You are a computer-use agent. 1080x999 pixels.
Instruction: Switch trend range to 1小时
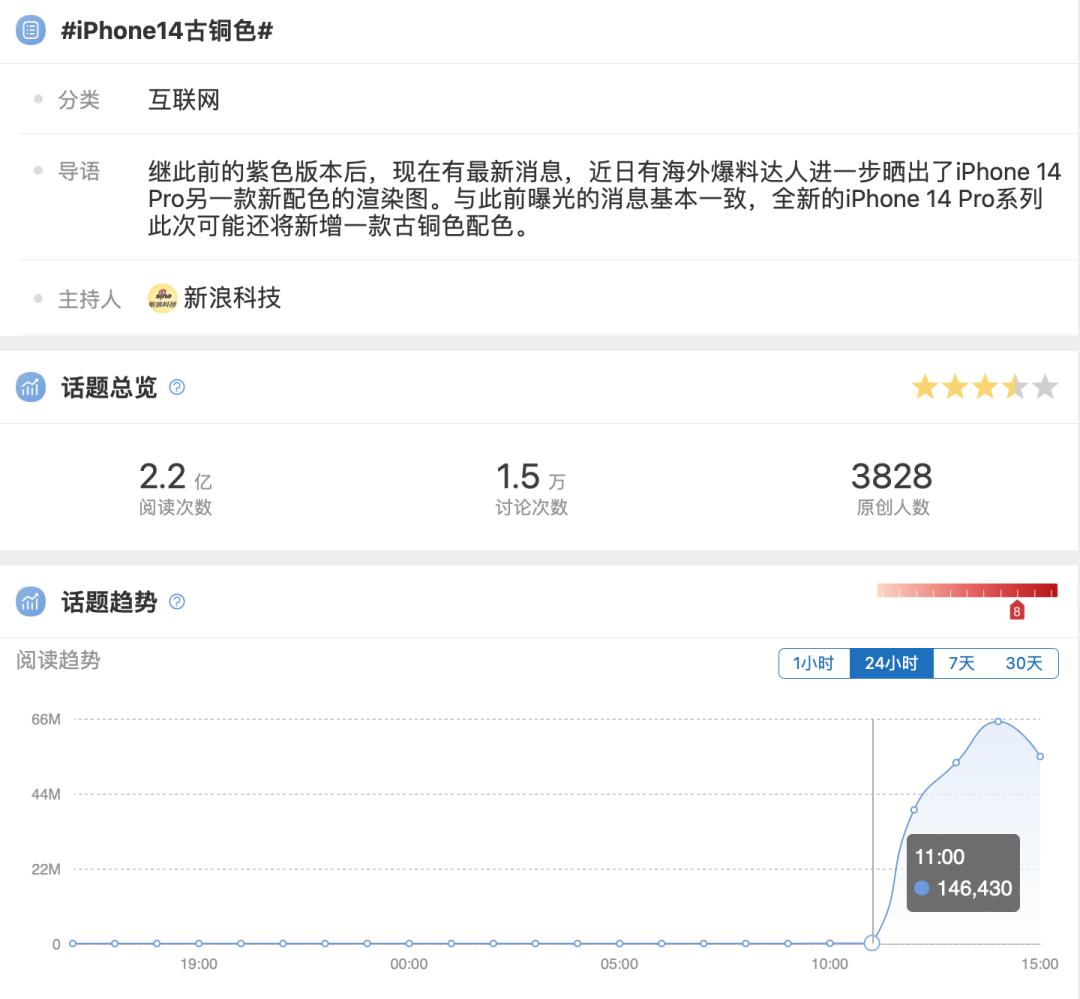813,663
